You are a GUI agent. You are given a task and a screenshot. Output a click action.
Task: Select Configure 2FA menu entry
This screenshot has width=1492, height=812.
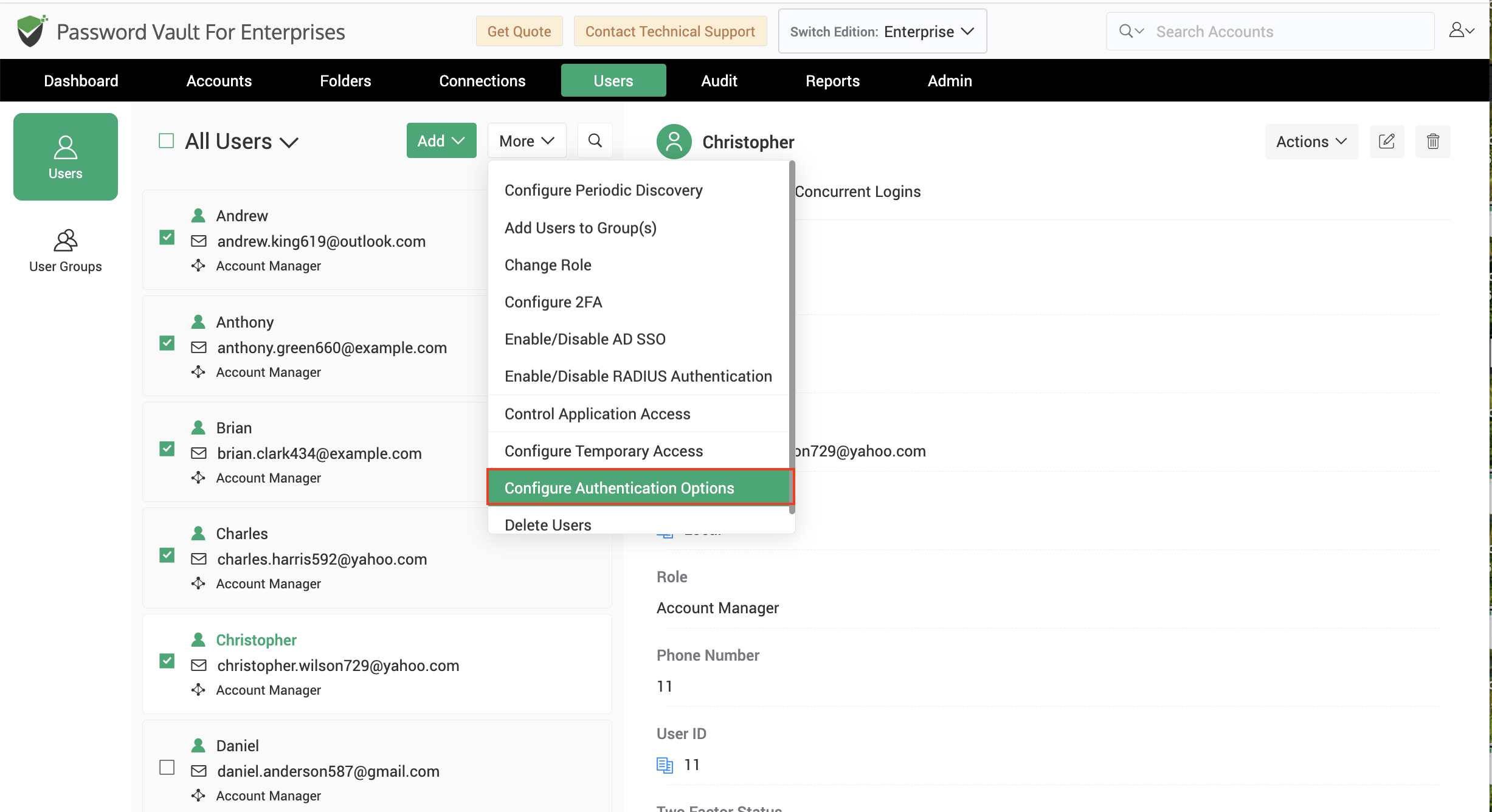(x=638, y=302)
